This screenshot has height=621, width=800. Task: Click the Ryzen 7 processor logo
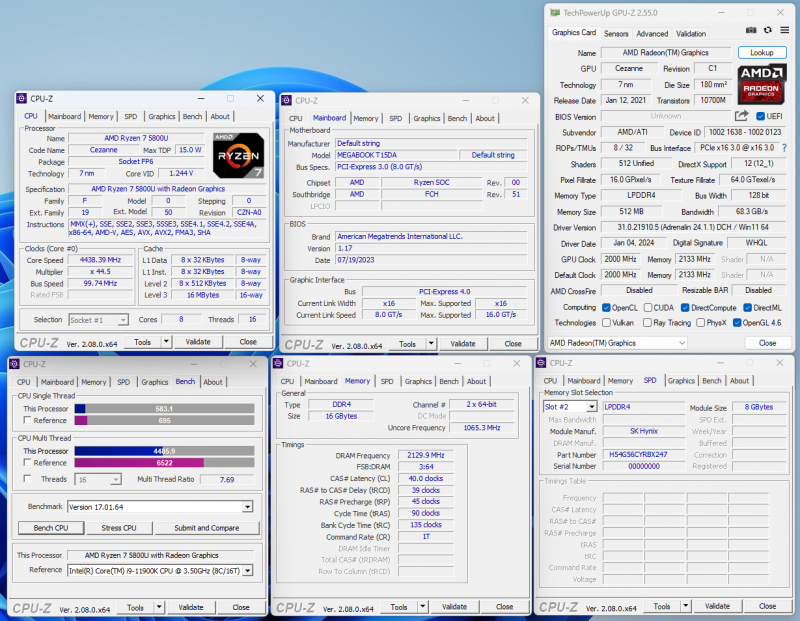(x=238, y=153)
